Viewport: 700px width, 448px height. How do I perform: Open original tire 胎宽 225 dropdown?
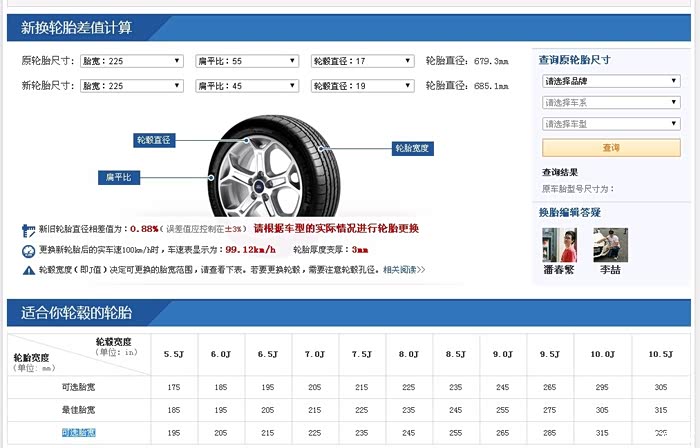click(x=131, y=61)
